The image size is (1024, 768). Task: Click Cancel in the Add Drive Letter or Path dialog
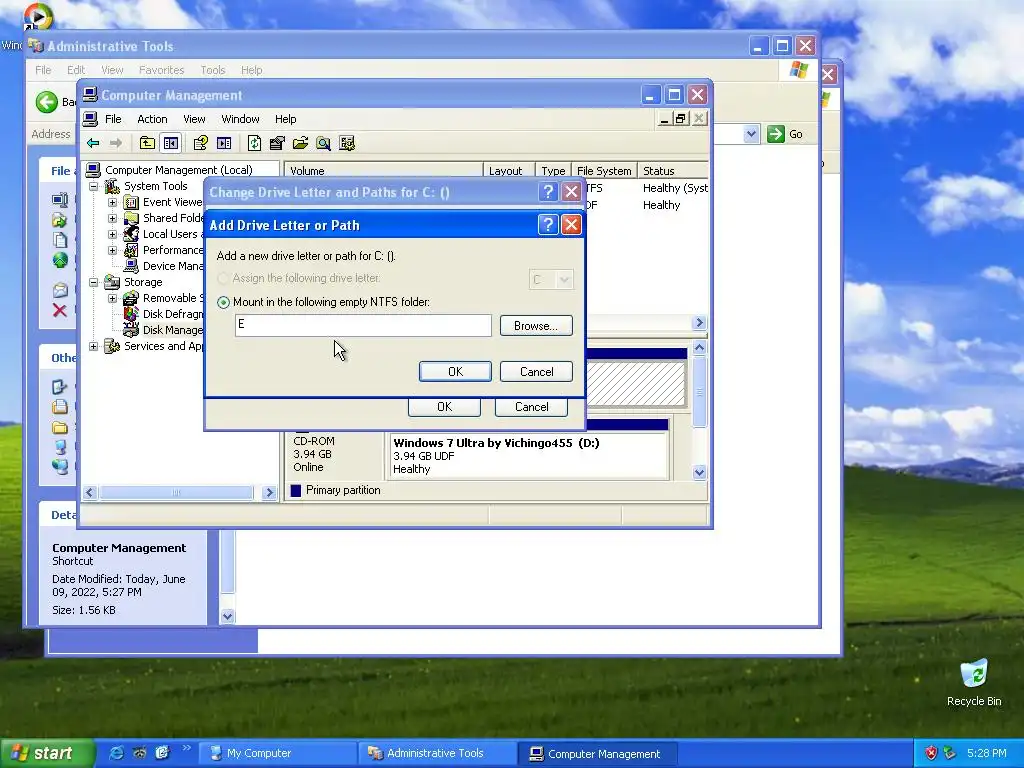coord(536,372)
